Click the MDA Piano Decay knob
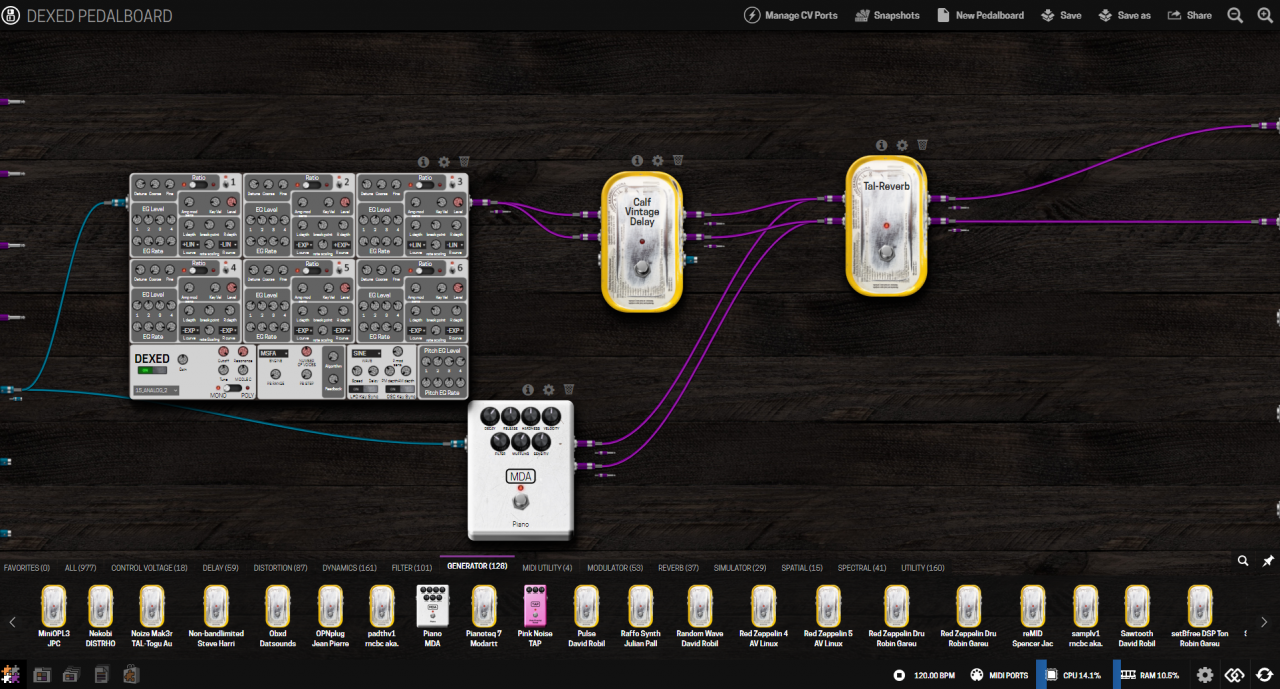1280x689 pixels. click(489, 416)
